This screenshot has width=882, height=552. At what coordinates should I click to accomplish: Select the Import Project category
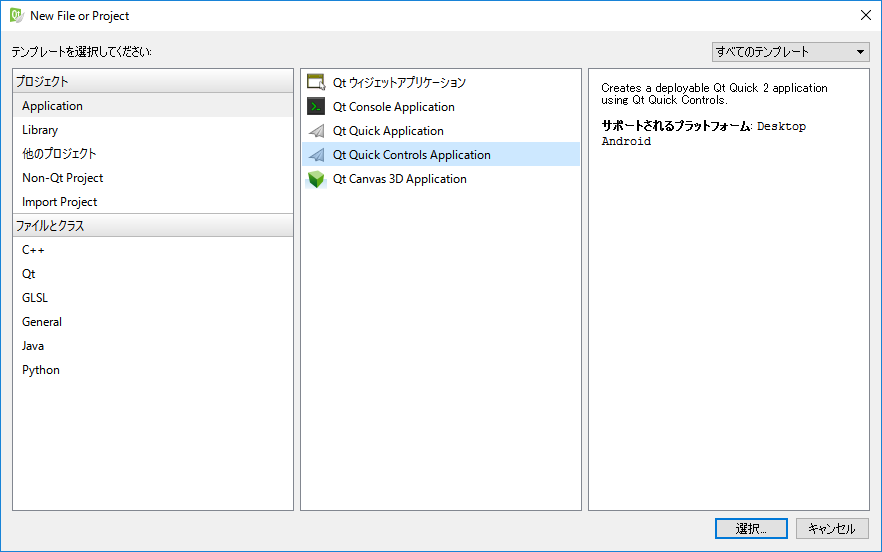(152, 202)
